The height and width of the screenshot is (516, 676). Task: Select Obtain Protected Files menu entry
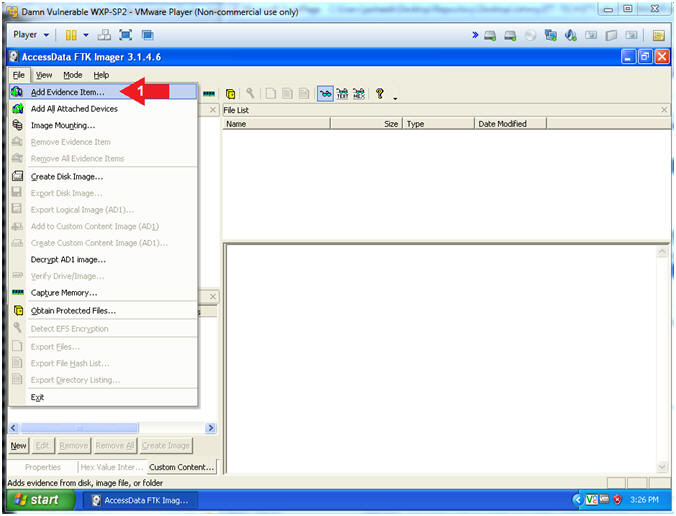(x=103, y=311)
